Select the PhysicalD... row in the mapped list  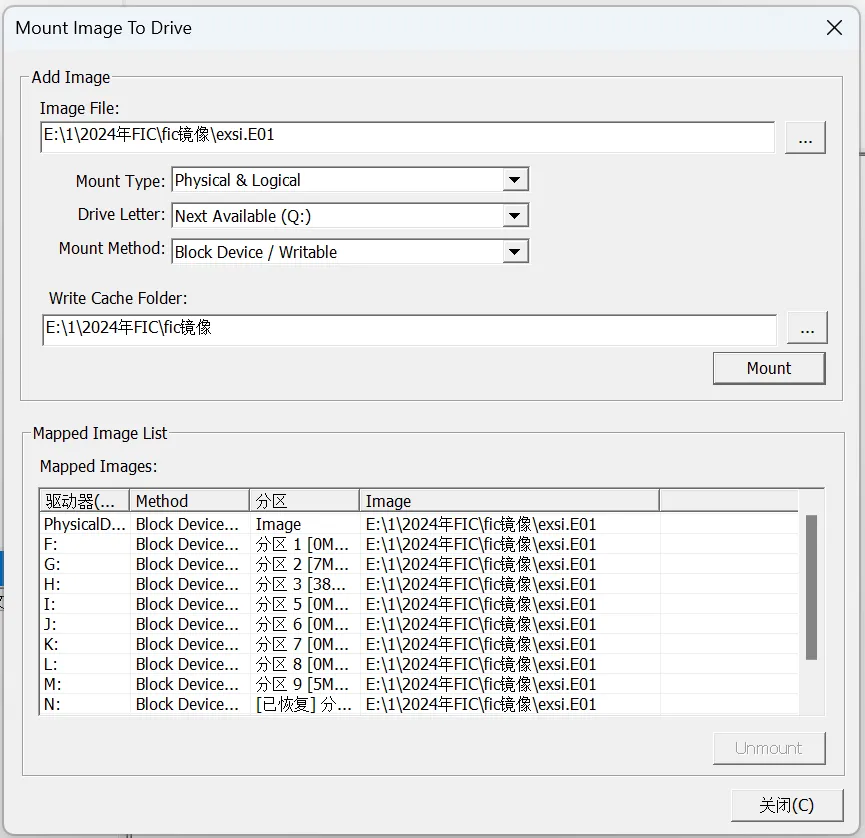point(419,524)
